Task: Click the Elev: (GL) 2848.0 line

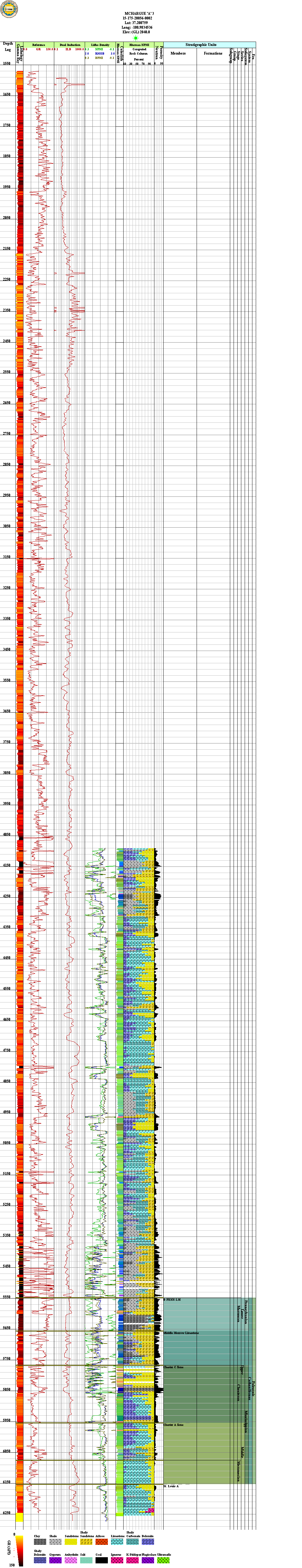Action: 137,32
